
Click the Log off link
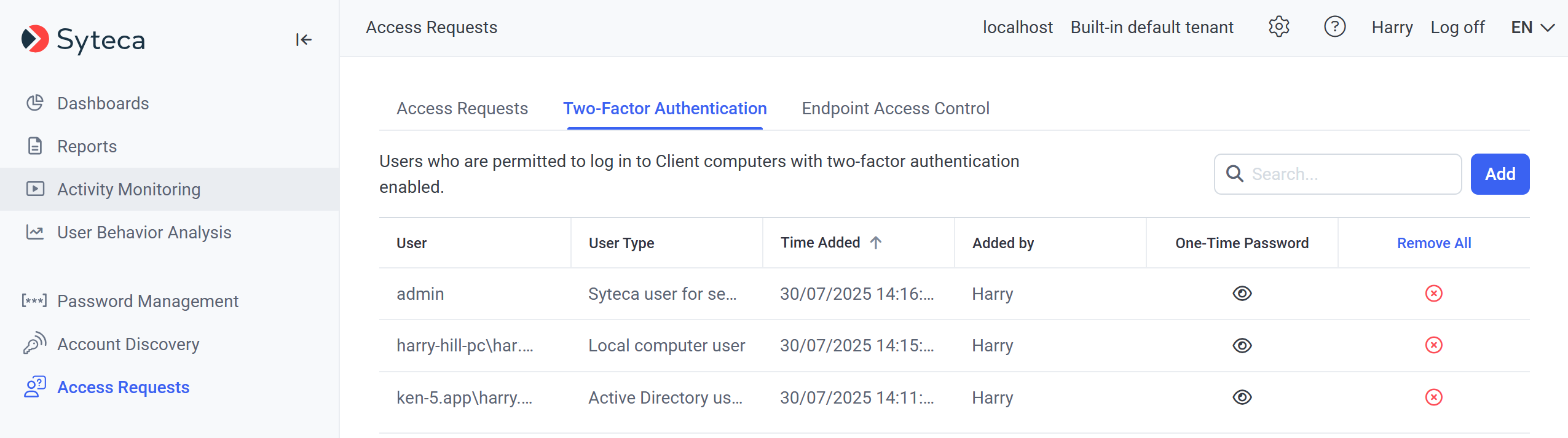coord(1457,28)
